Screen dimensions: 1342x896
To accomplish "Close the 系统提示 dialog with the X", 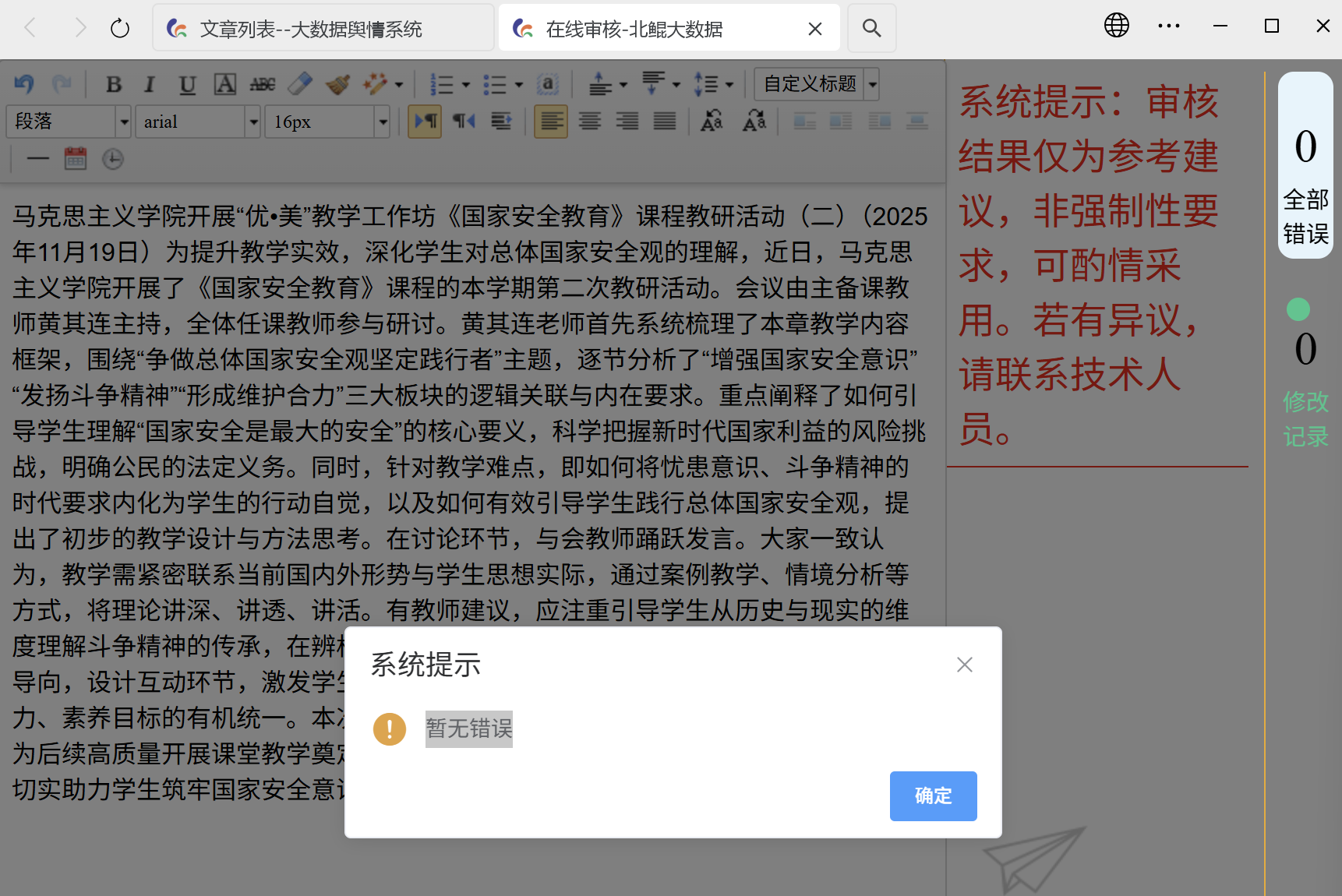I will pyautogui.click(x=964, y=665).
